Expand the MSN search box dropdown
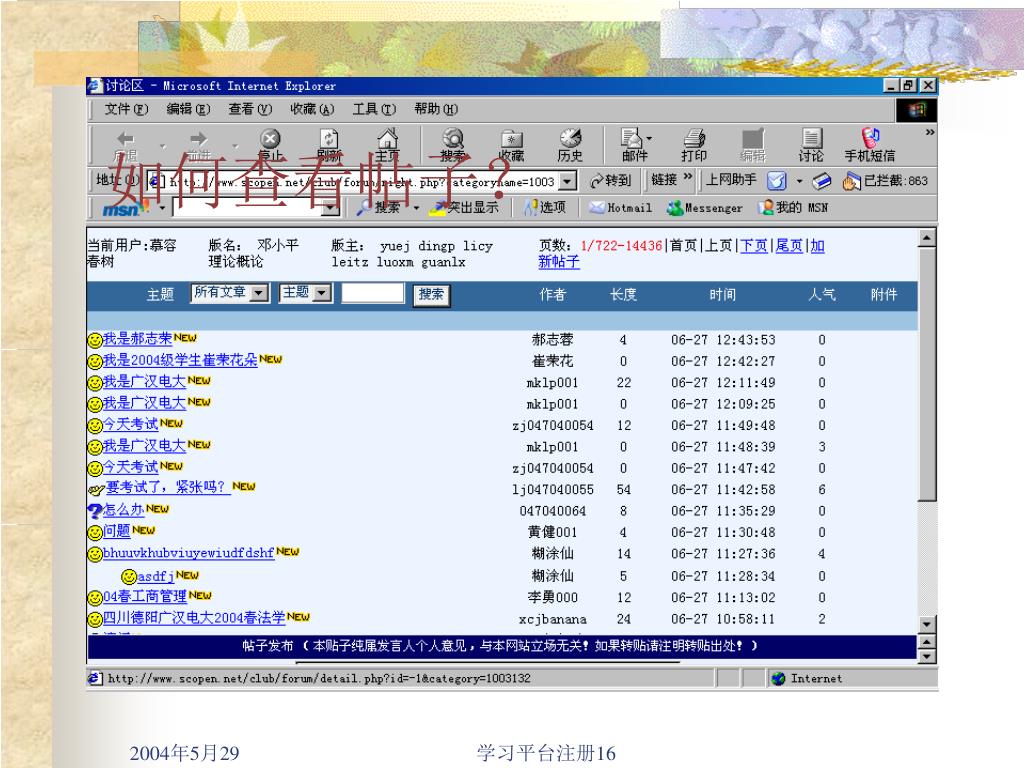 [331, 208]
